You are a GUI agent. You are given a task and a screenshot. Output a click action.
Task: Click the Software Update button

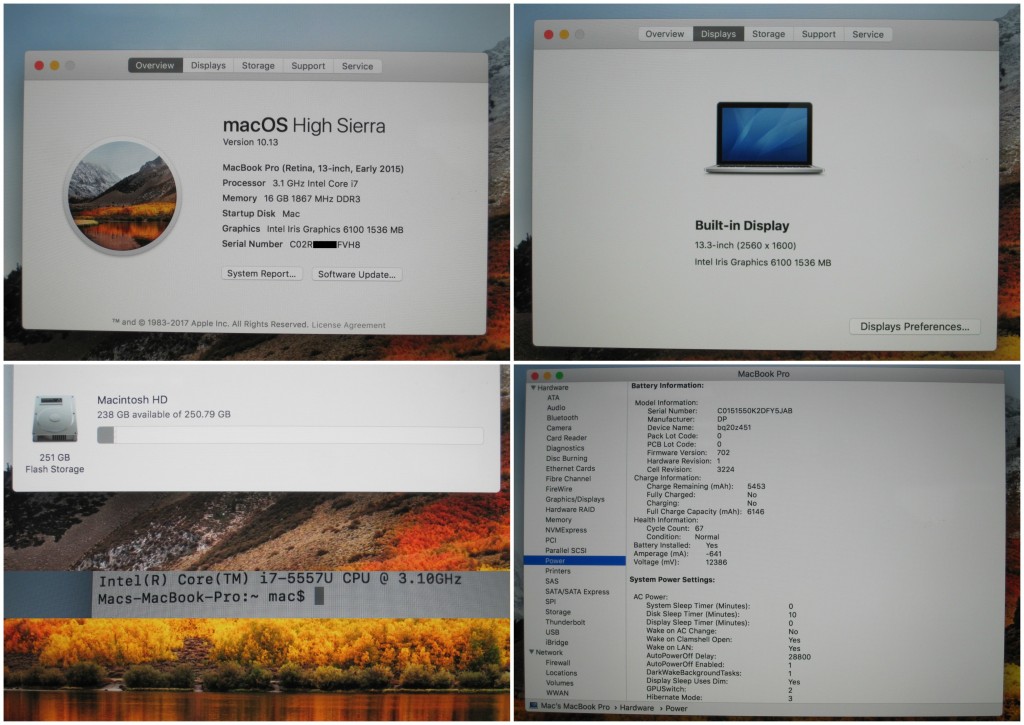[357, 274]
